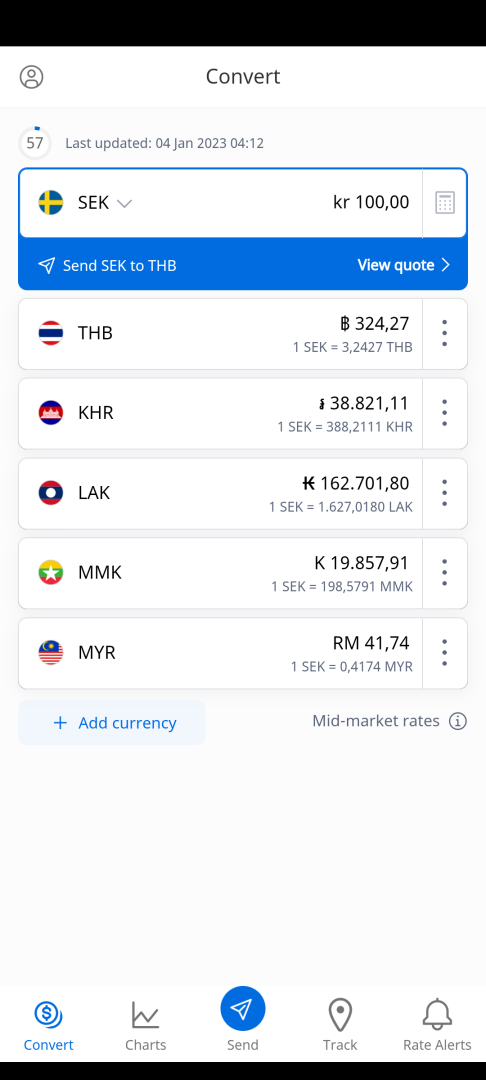
Task: Tap Send SEK to THB link
Action: (x=107, y=265)
